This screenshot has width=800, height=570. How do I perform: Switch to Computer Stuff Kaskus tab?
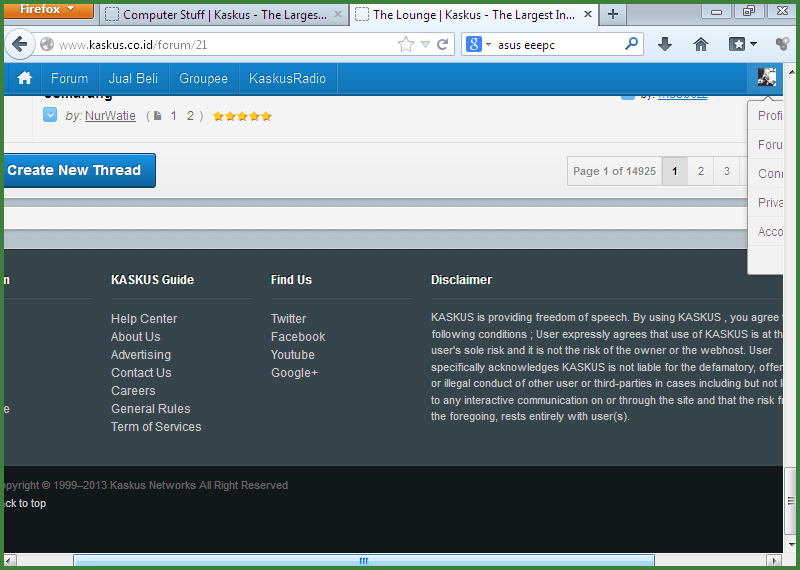[x=223, y=15]
